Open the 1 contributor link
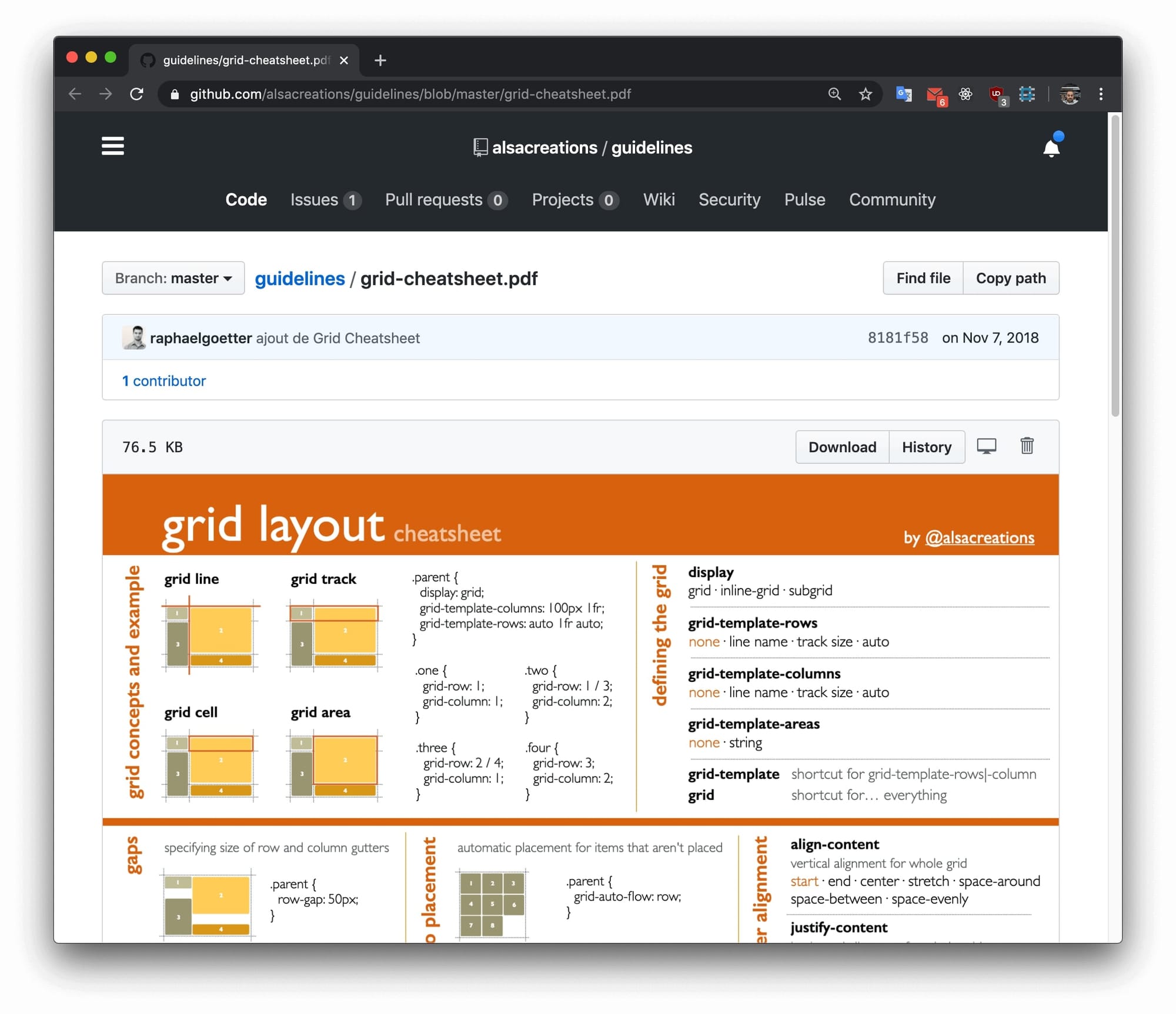The height and width of the screenshot is (1014, 1176). point(164,381)
